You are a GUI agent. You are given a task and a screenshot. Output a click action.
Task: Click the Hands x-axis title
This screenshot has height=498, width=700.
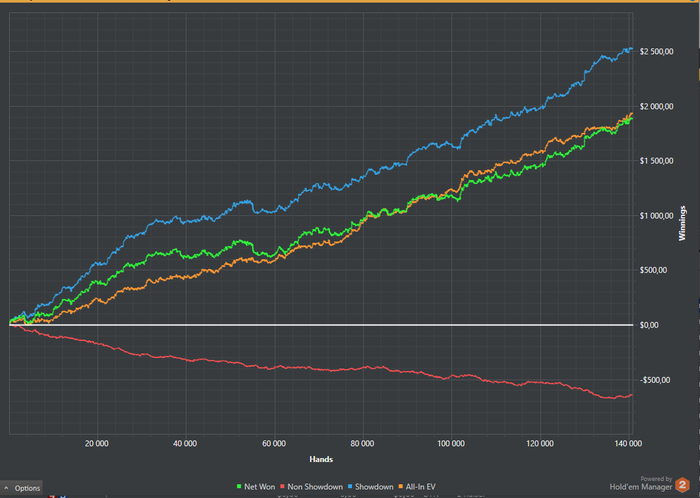pyautogui.click(x=321, y=459)
